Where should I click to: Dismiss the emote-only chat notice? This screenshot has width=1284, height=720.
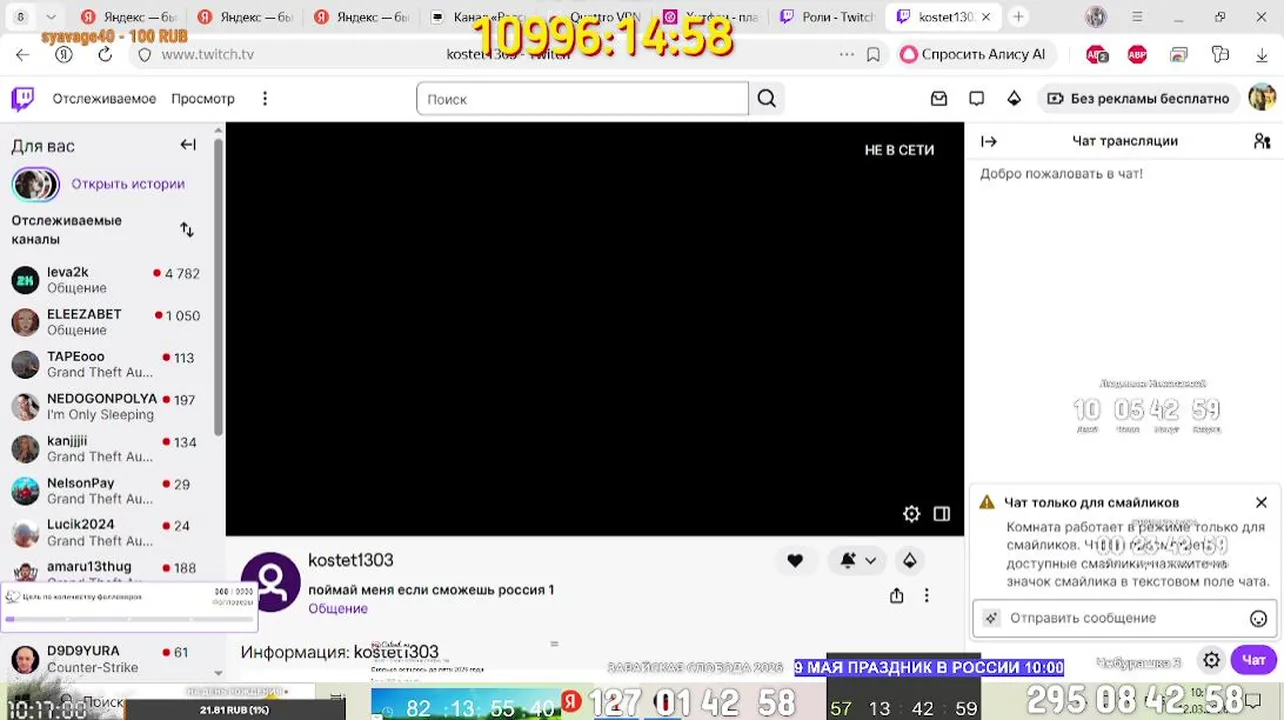click(x=1261, y=502)
